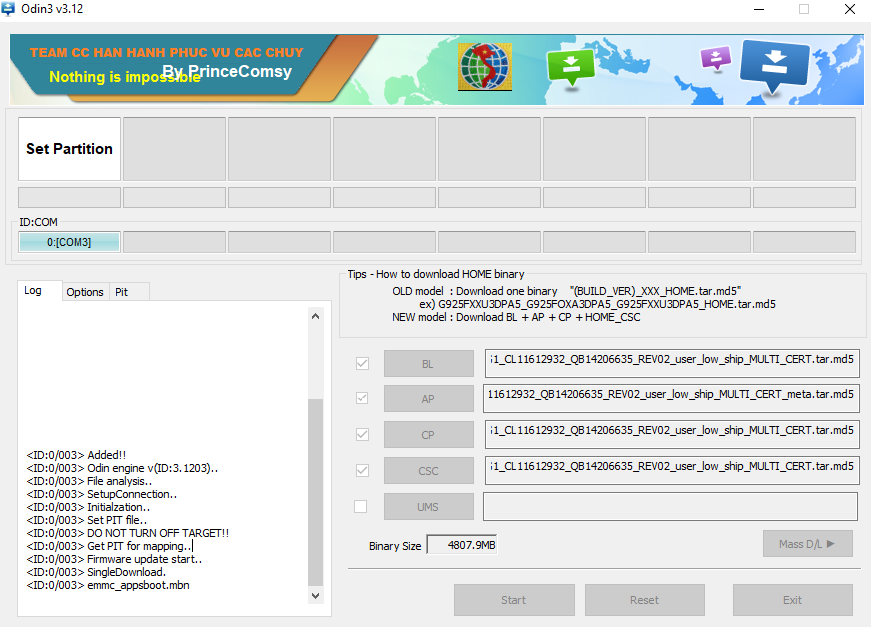The width and height of the screenshot is (871, 627).
Task: Click the large blue download icon
Action: coord(774,65)
